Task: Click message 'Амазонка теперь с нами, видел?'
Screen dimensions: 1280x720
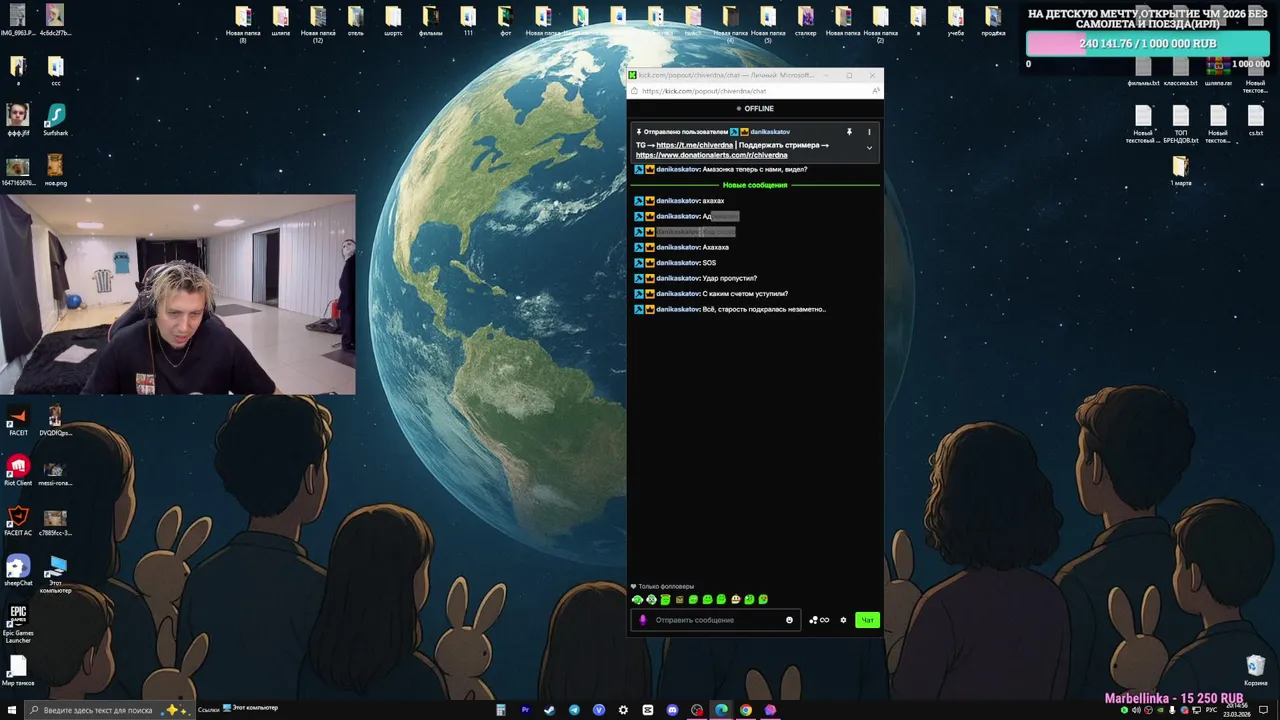Action: tap(755, 170)
